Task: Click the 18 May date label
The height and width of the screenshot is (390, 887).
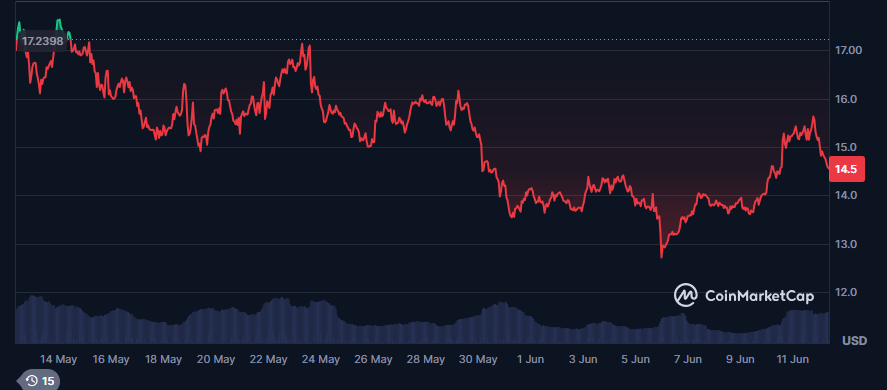Action: [x=163, y=359]
